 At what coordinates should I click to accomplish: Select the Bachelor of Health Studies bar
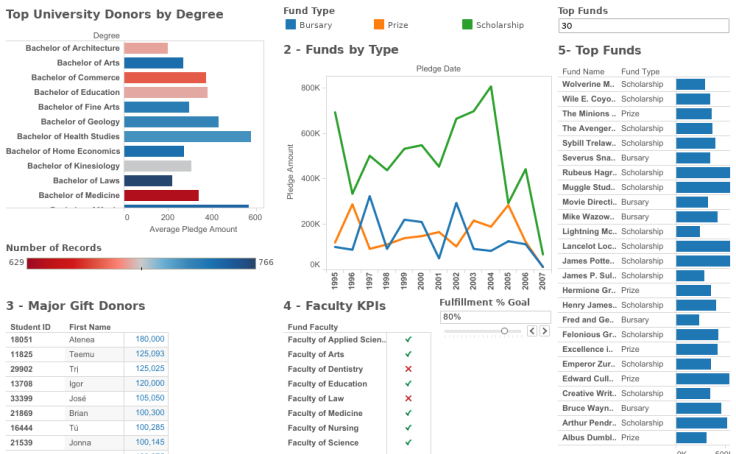point(187,136)
